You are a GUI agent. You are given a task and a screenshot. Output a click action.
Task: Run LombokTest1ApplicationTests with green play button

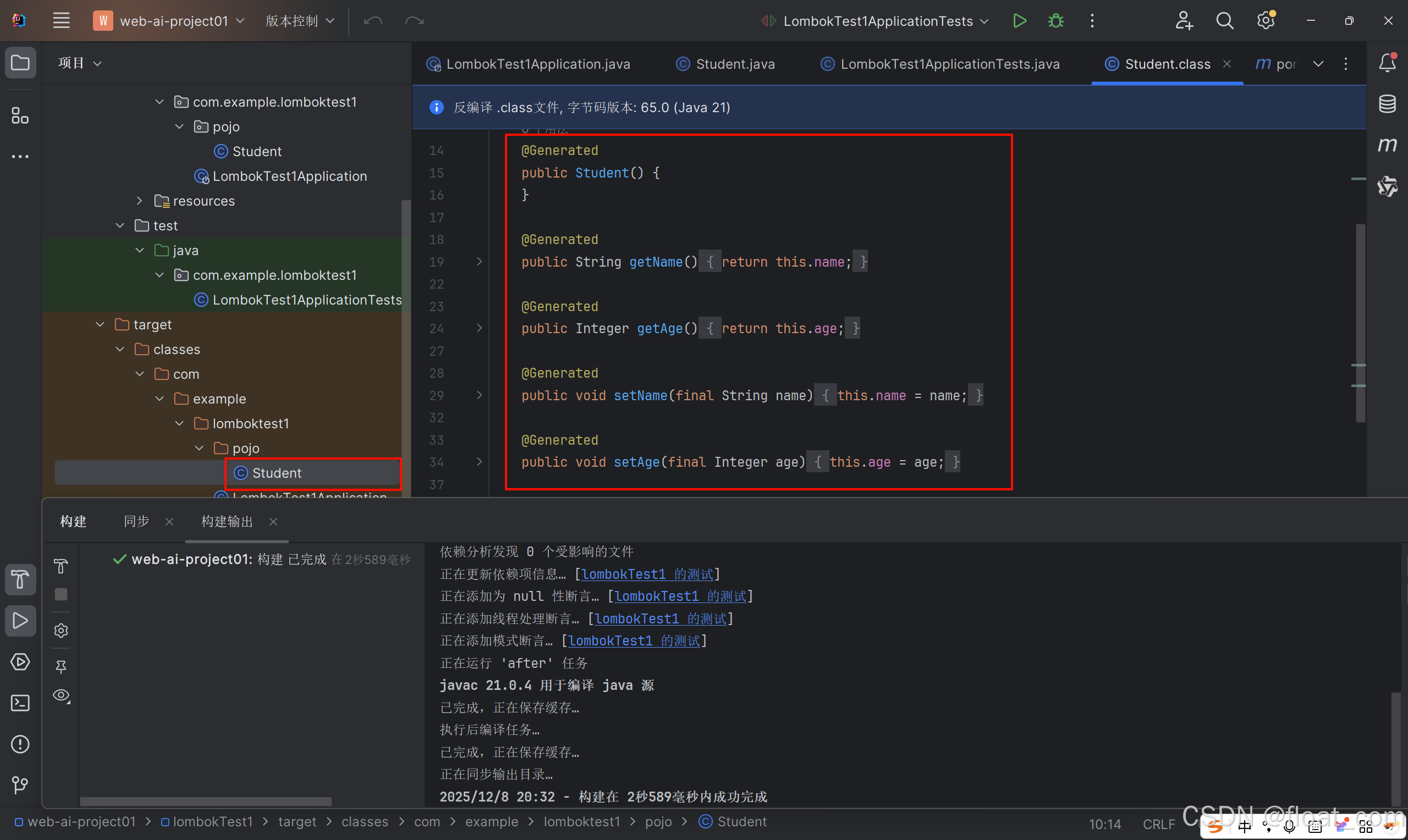pyautogui.click(x=1019, y=21)
